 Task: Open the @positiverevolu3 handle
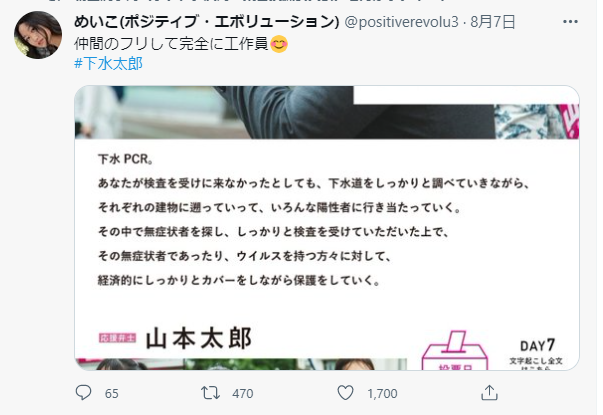pyautogui.click(x=401, y=22)
